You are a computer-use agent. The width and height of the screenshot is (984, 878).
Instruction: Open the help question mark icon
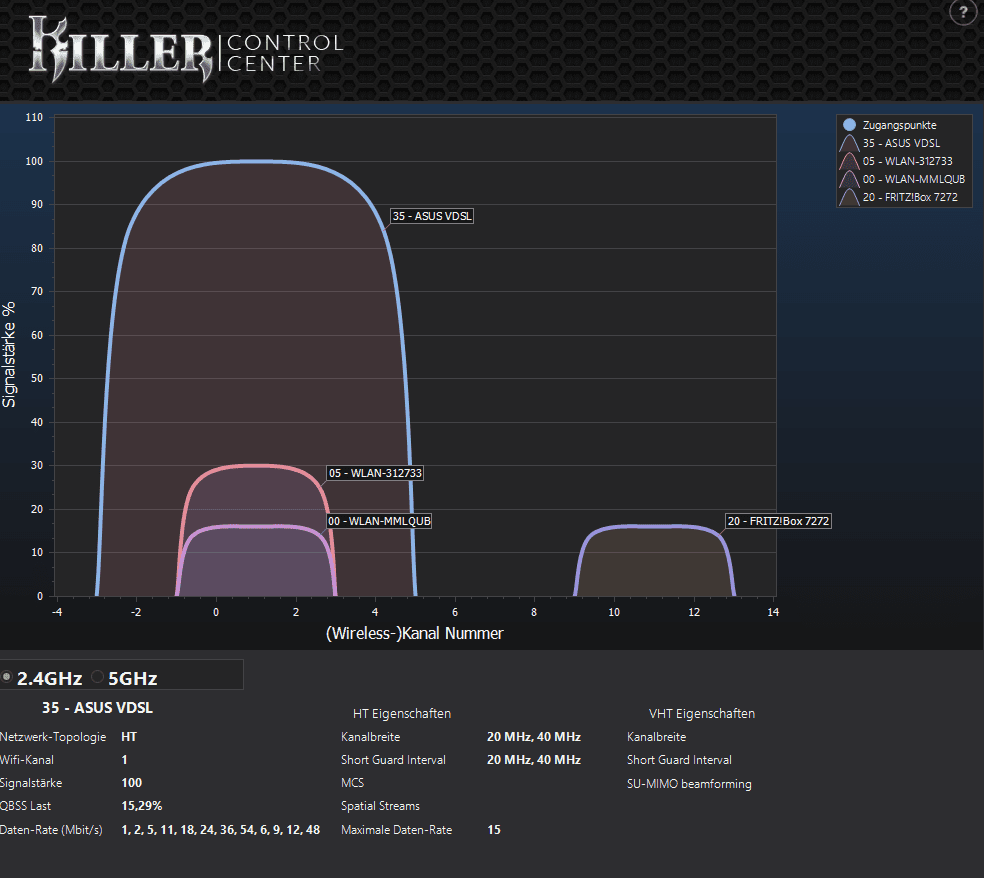click(x=963, y=12)
